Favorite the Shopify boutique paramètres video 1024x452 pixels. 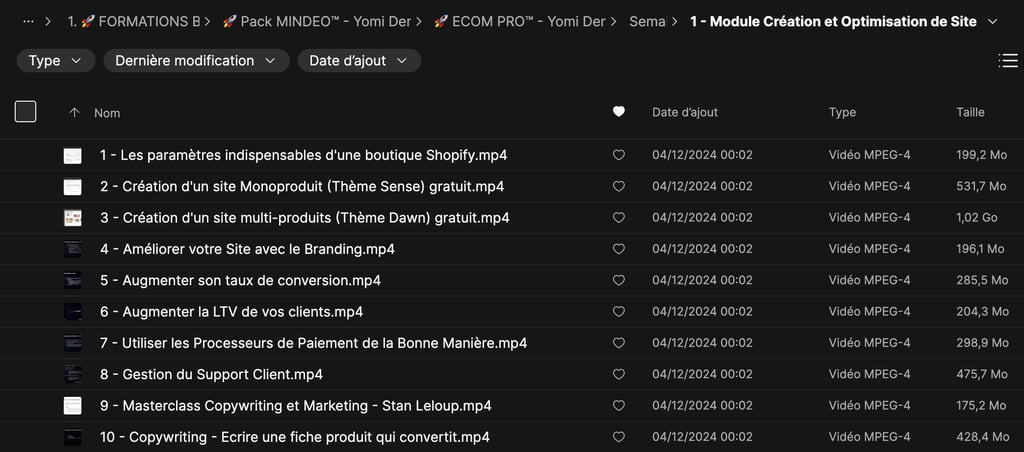tap(618, 155)
